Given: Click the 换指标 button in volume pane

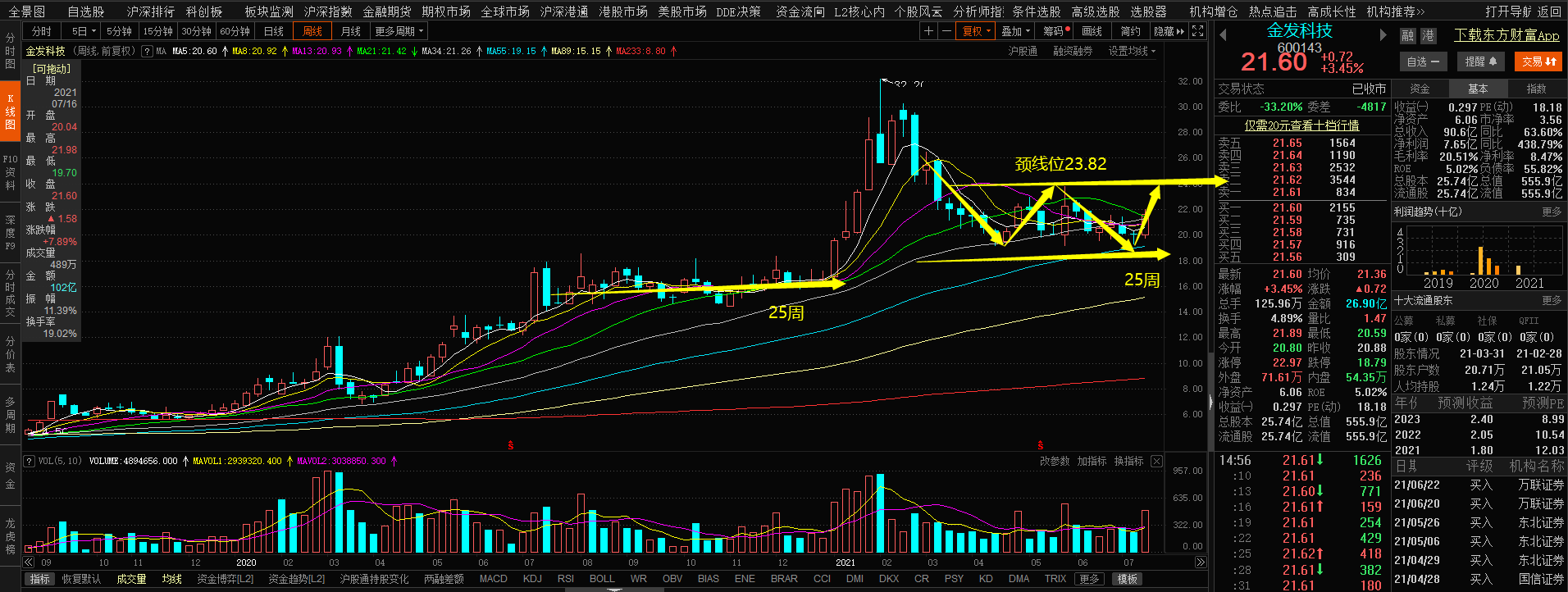Looking at the screenshot, I should tap(1128, 461).
